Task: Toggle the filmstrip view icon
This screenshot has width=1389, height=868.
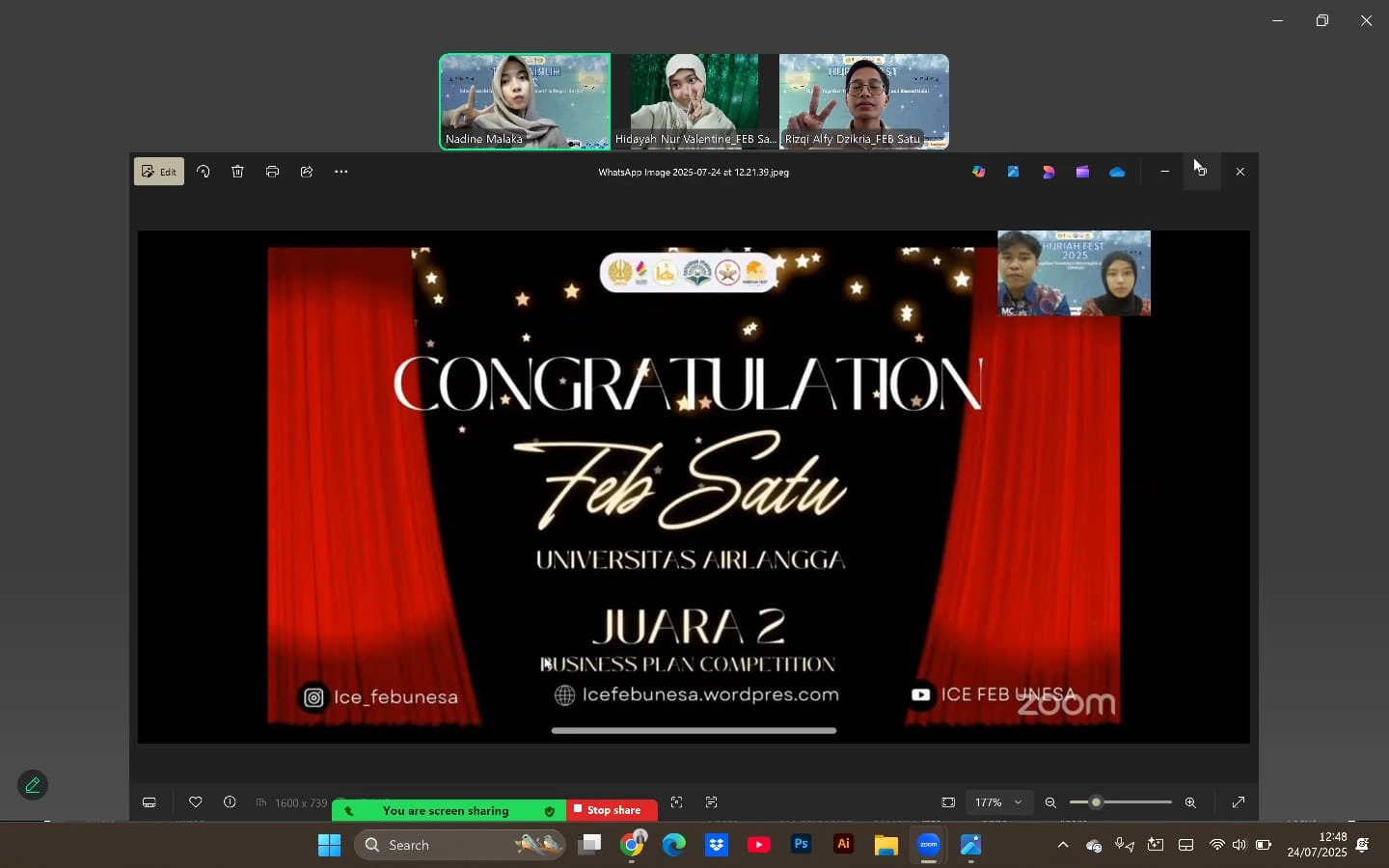Action: pos(150,802)
